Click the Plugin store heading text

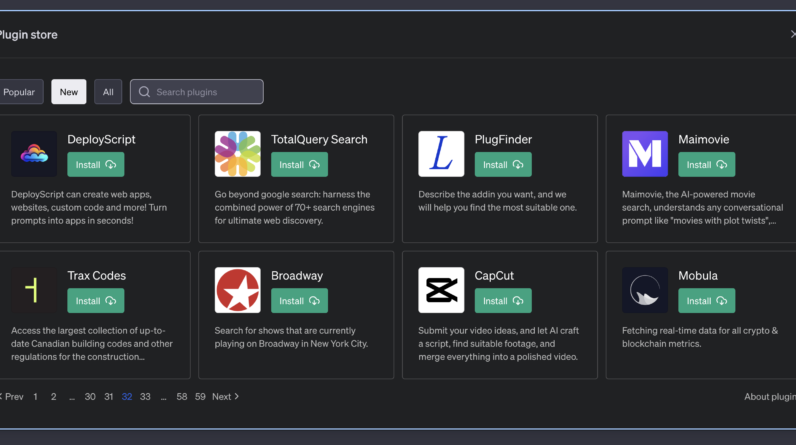pos(28,35)
